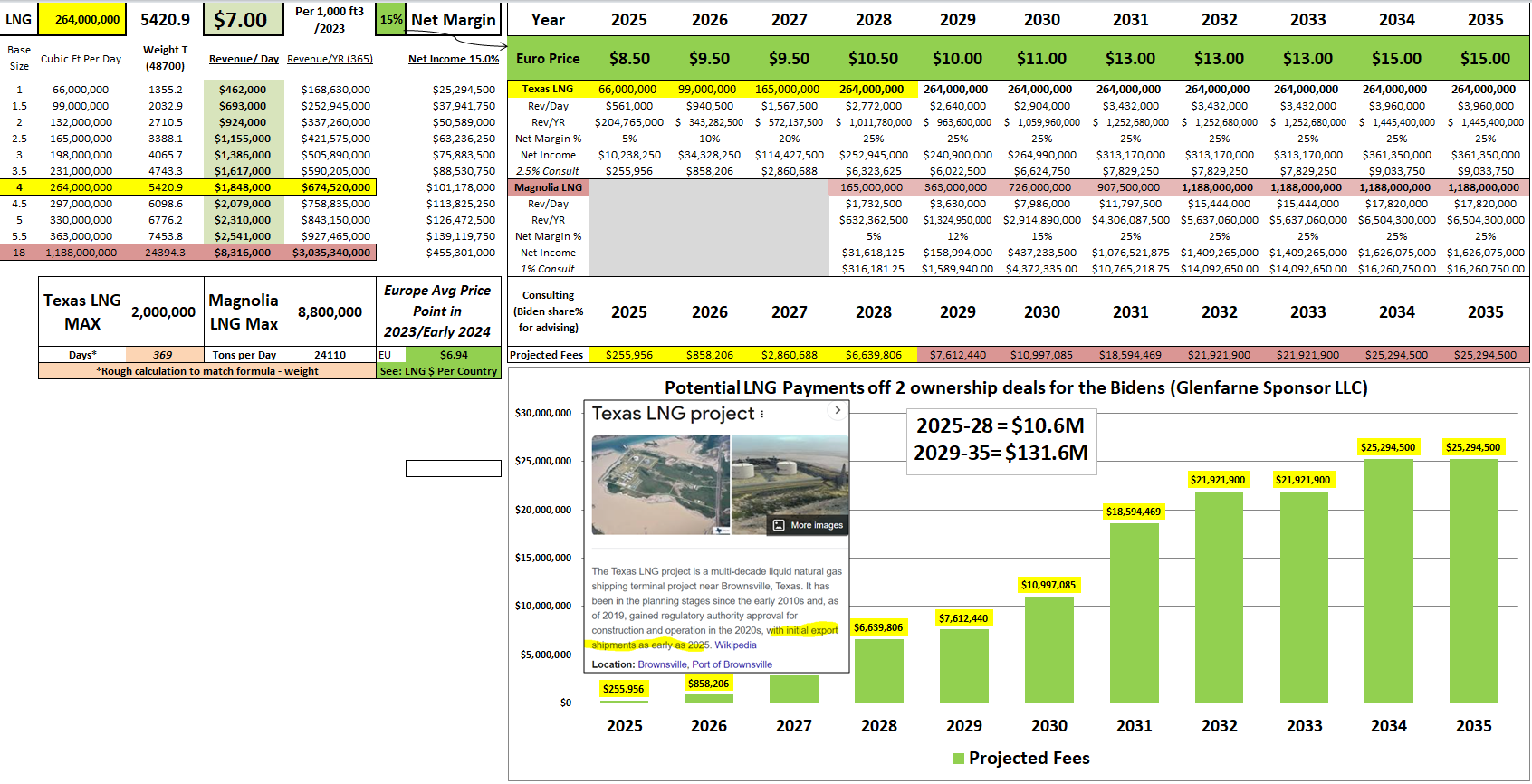The width and height of the screenshot is (1532, 784).
Task: Click the $30,000,000 axis label in chart
Action: click(543, 413)
